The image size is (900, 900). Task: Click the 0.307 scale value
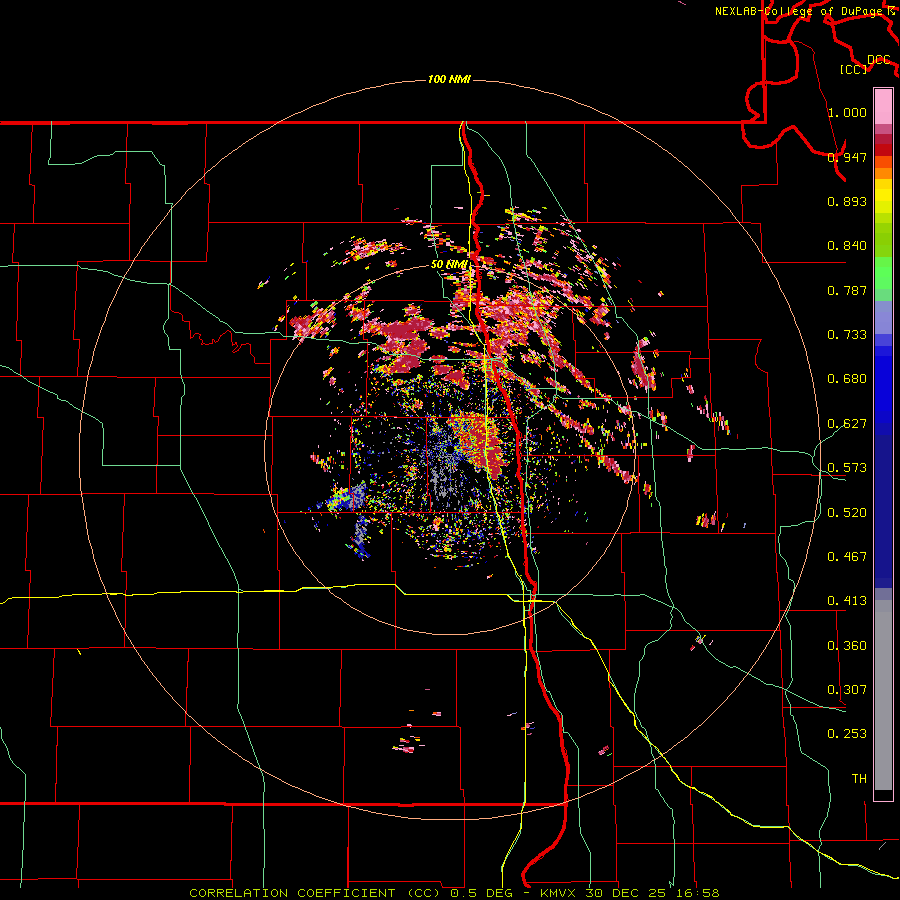(x=847, y=690)
